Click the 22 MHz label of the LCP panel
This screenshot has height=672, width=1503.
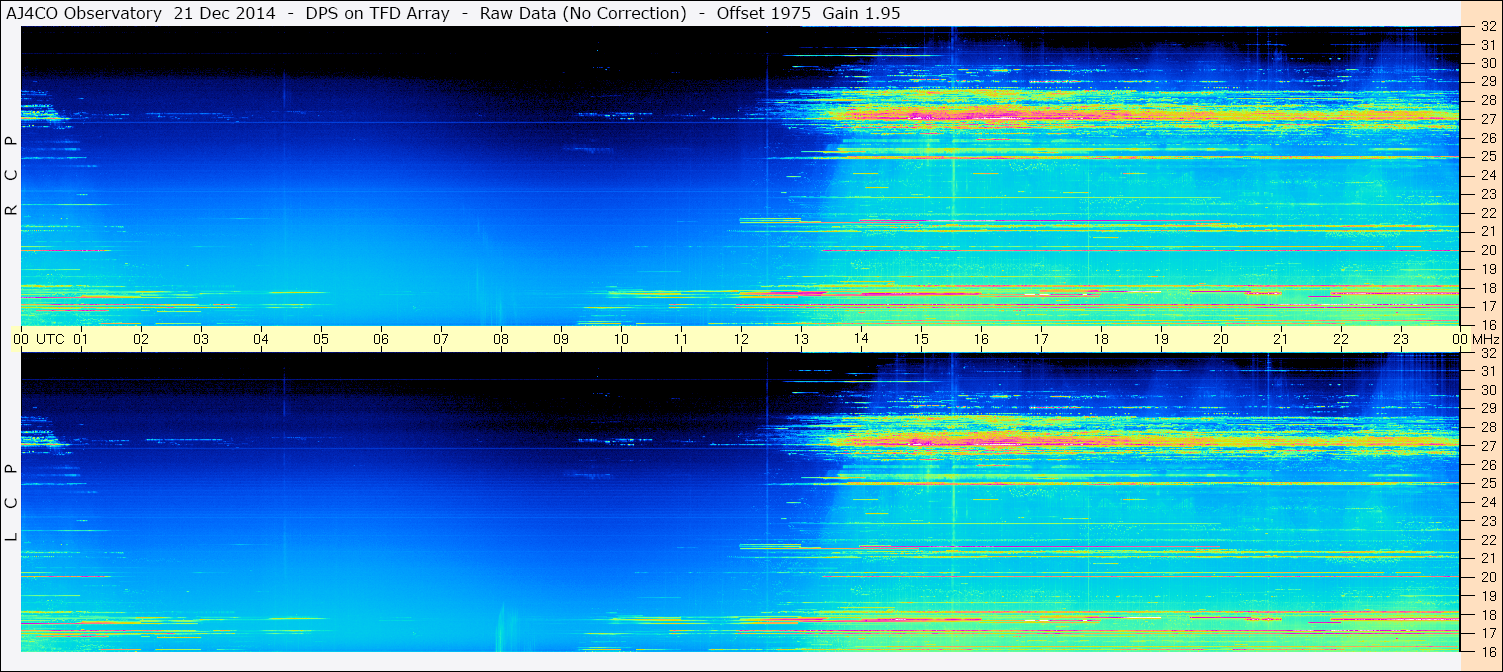(1487, 540)
